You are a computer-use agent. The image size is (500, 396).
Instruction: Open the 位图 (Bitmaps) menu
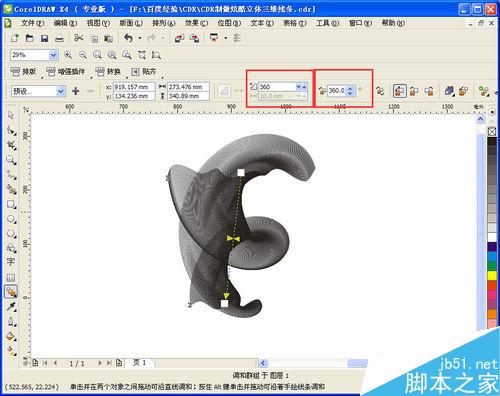pos(229,23)
